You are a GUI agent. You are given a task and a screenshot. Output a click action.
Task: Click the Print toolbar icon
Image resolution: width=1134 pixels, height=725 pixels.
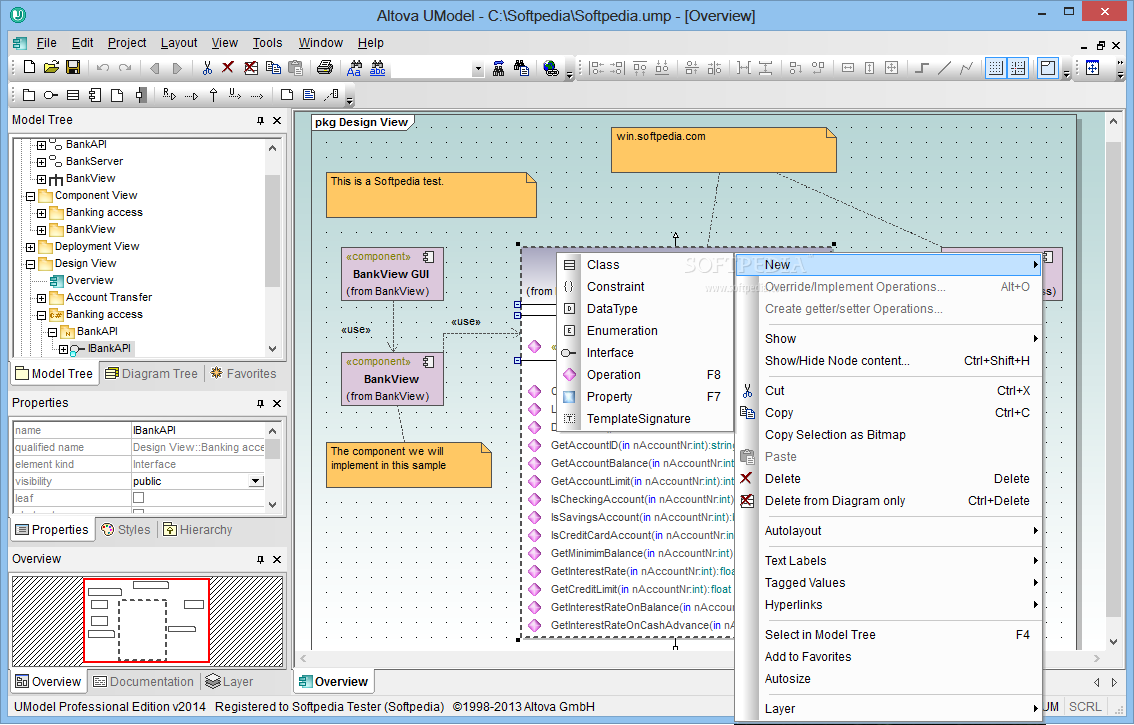pos(325,68)
